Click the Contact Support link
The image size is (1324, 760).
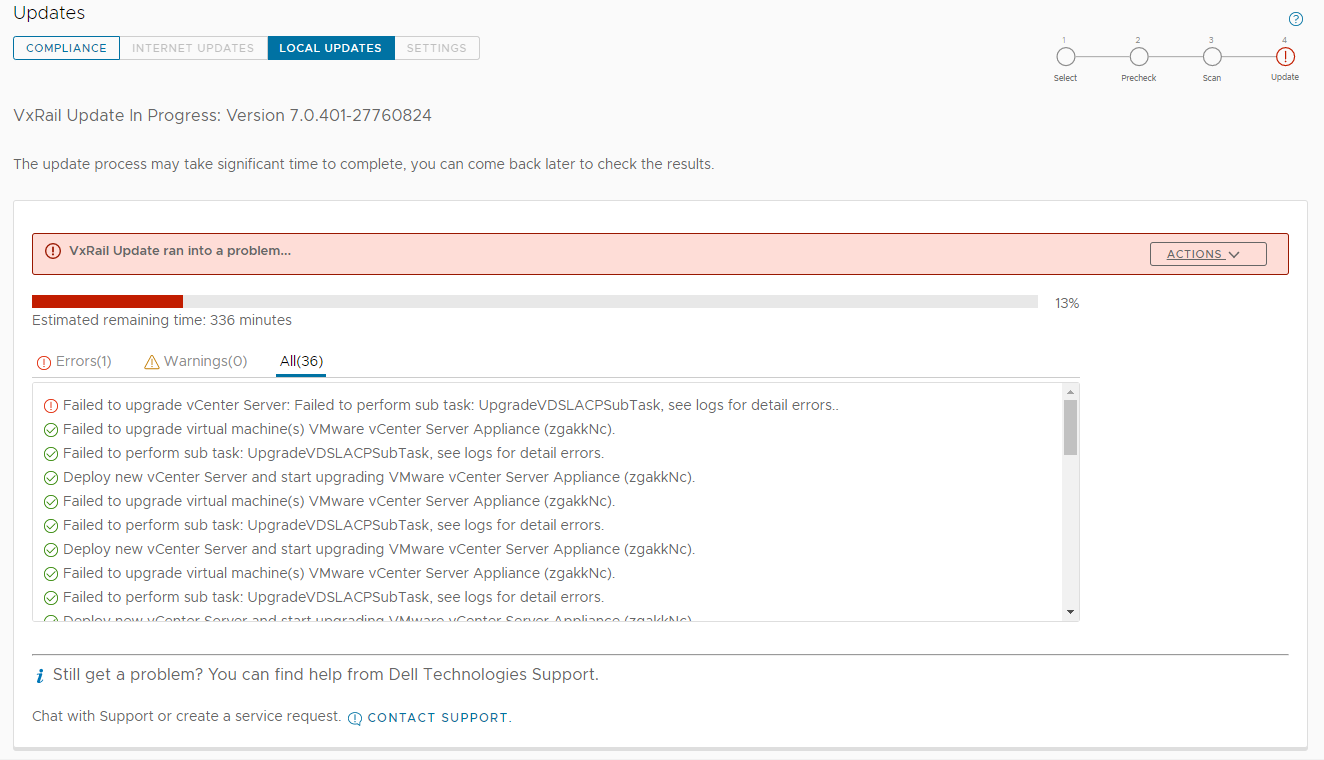pyautogui.click(x=438, y=718)
